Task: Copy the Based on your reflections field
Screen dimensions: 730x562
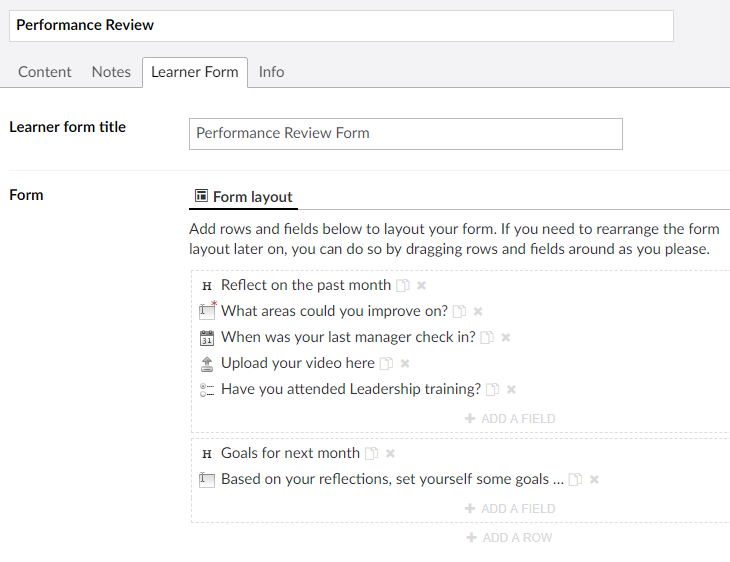Action: (x=575, y=479)
